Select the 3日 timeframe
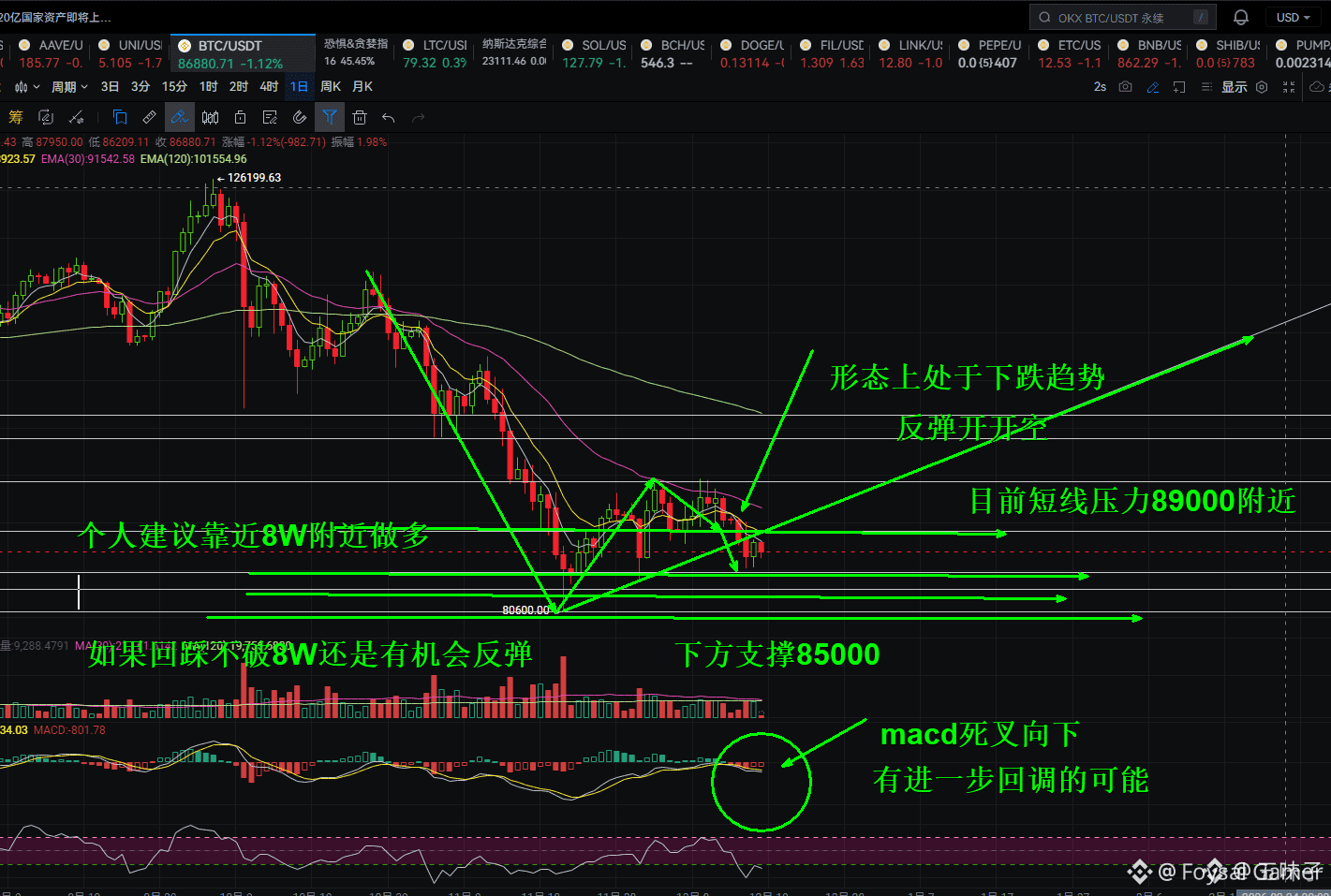The width and height of the screenshot is (1331, 896). [110, 87]
